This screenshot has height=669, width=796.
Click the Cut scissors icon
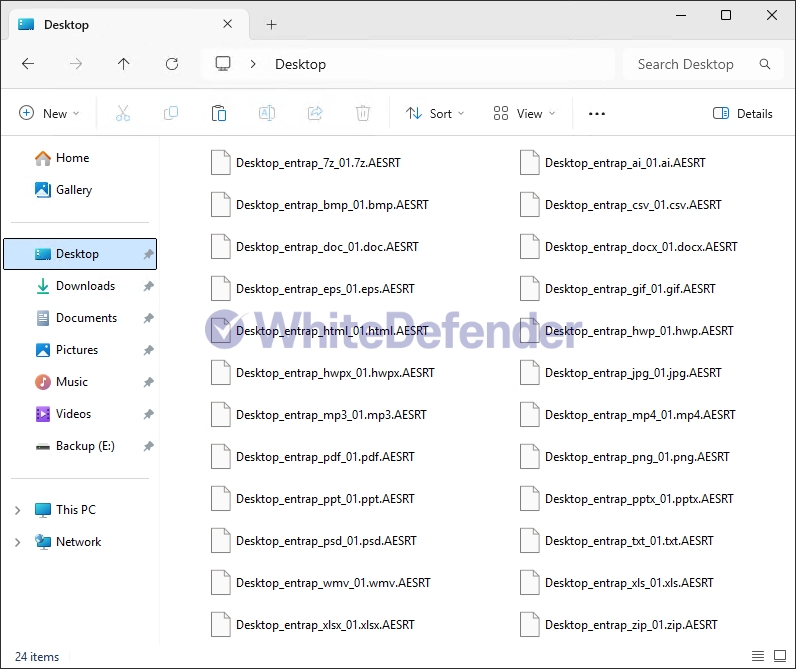(123, 114)
